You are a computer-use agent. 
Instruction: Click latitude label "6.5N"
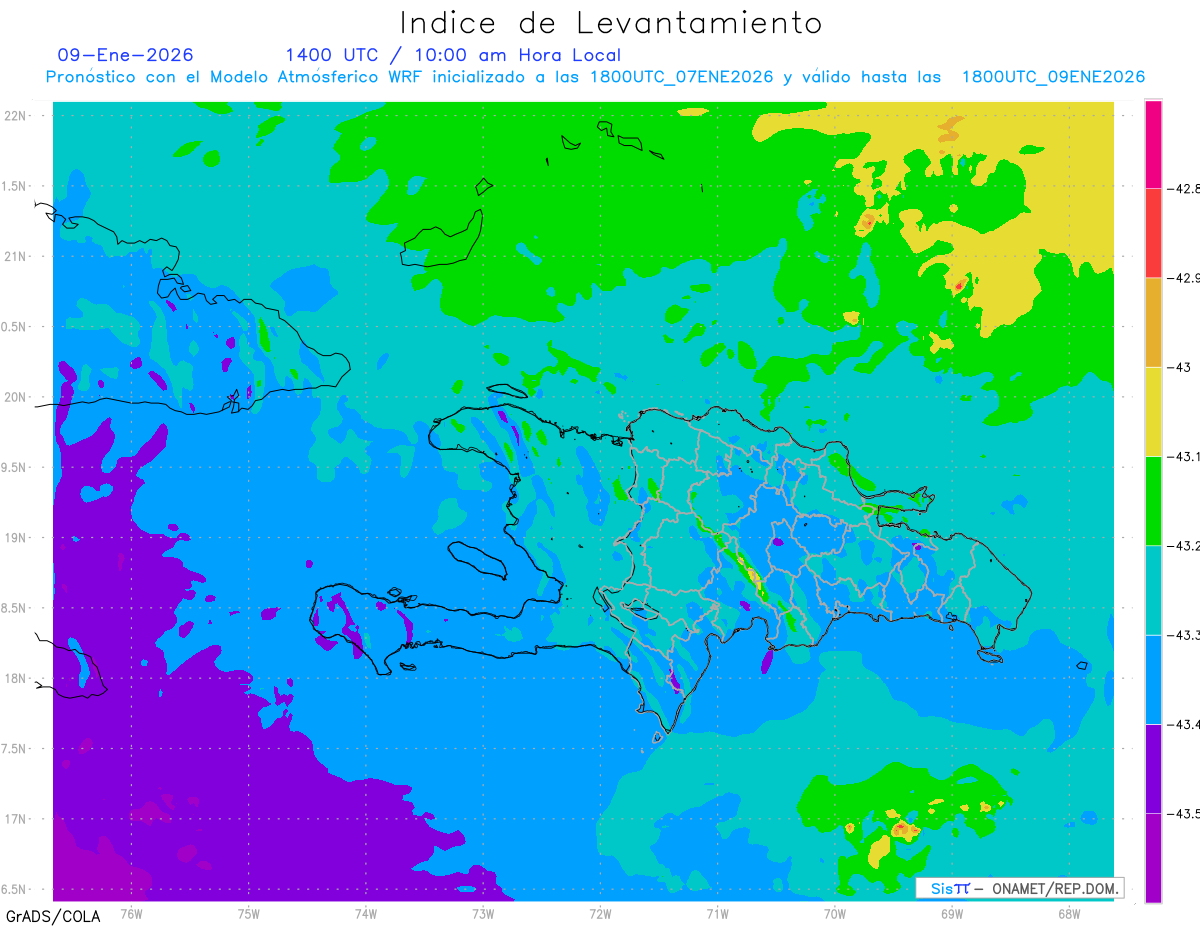coord(15,890)
